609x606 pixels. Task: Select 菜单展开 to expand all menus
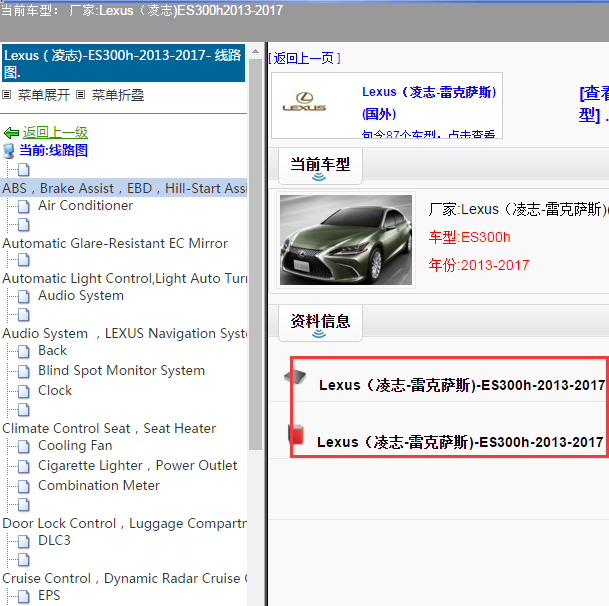point(44,95)
